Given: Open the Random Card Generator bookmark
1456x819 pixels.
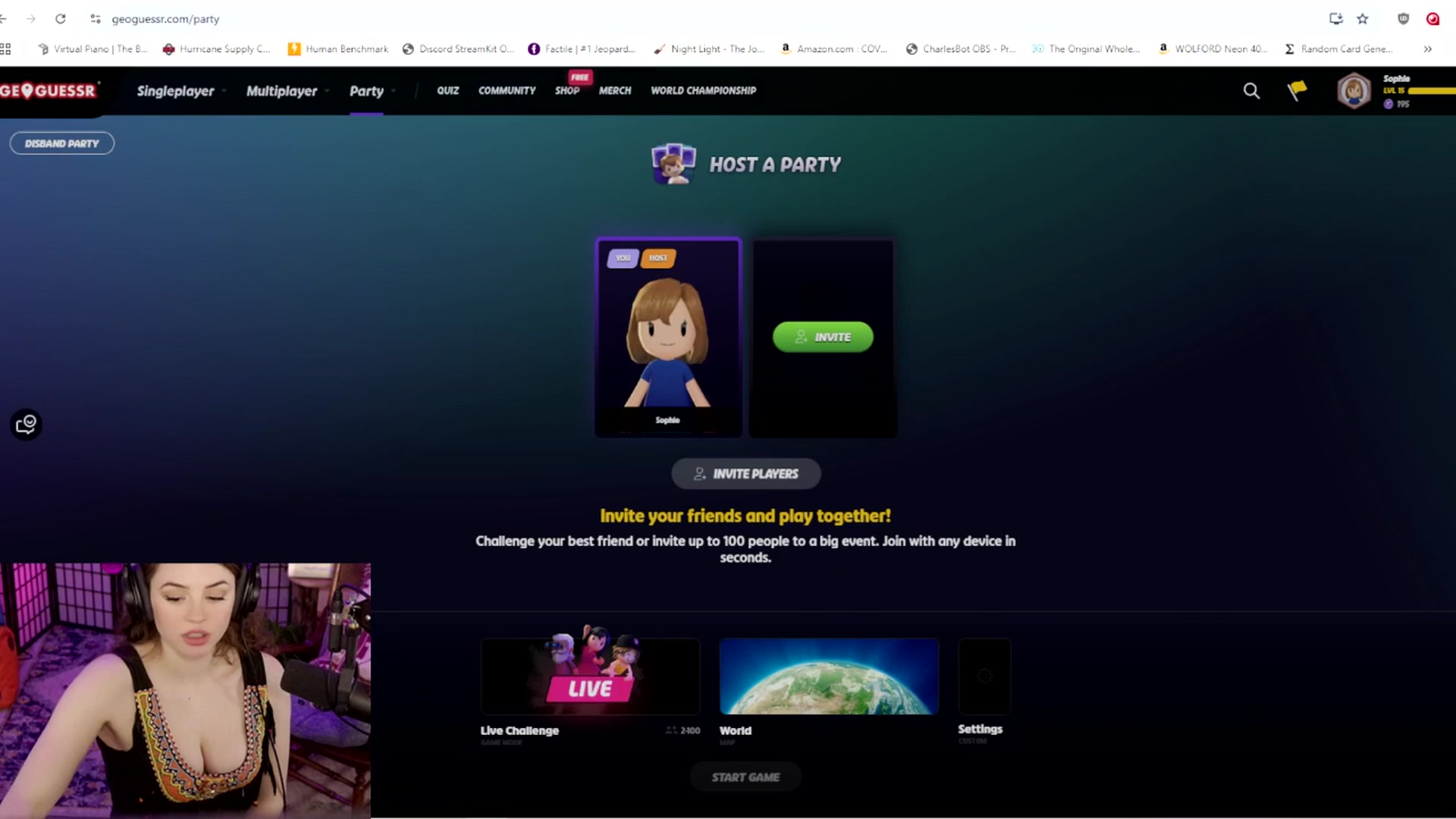Looking at the screenshot, I should click(x=1338, y=49).
